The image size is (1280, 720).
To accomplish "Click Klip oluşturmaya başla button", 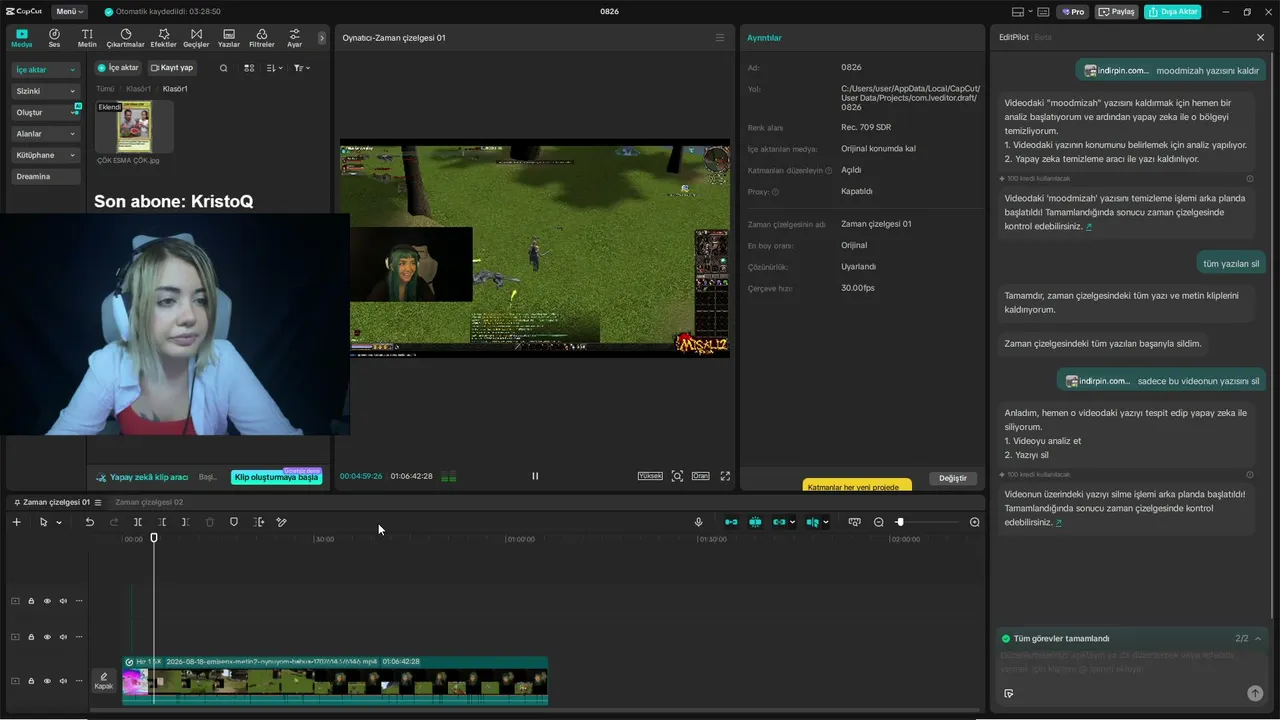I will coord(276,477).
